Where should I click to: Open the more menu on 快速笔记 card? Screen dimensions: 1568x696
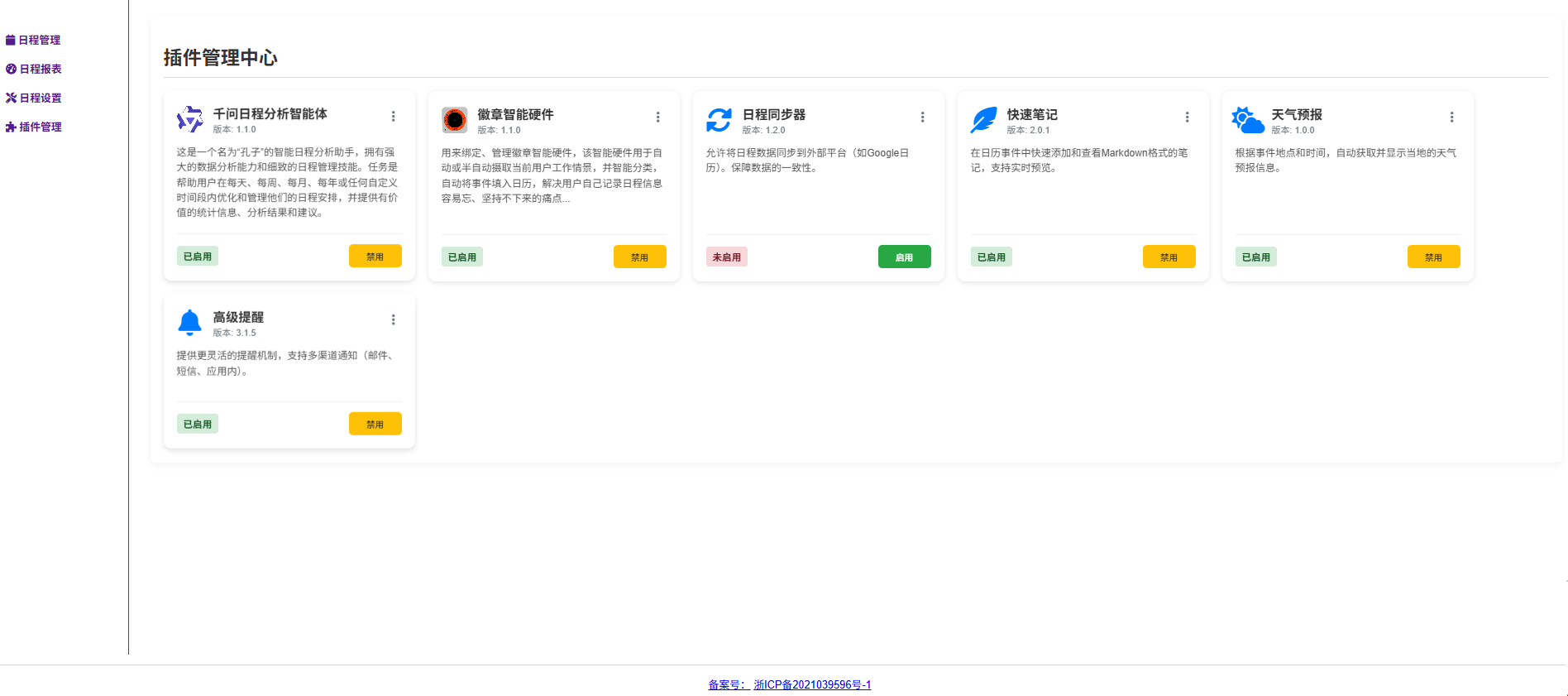(x=1188, y=118)
